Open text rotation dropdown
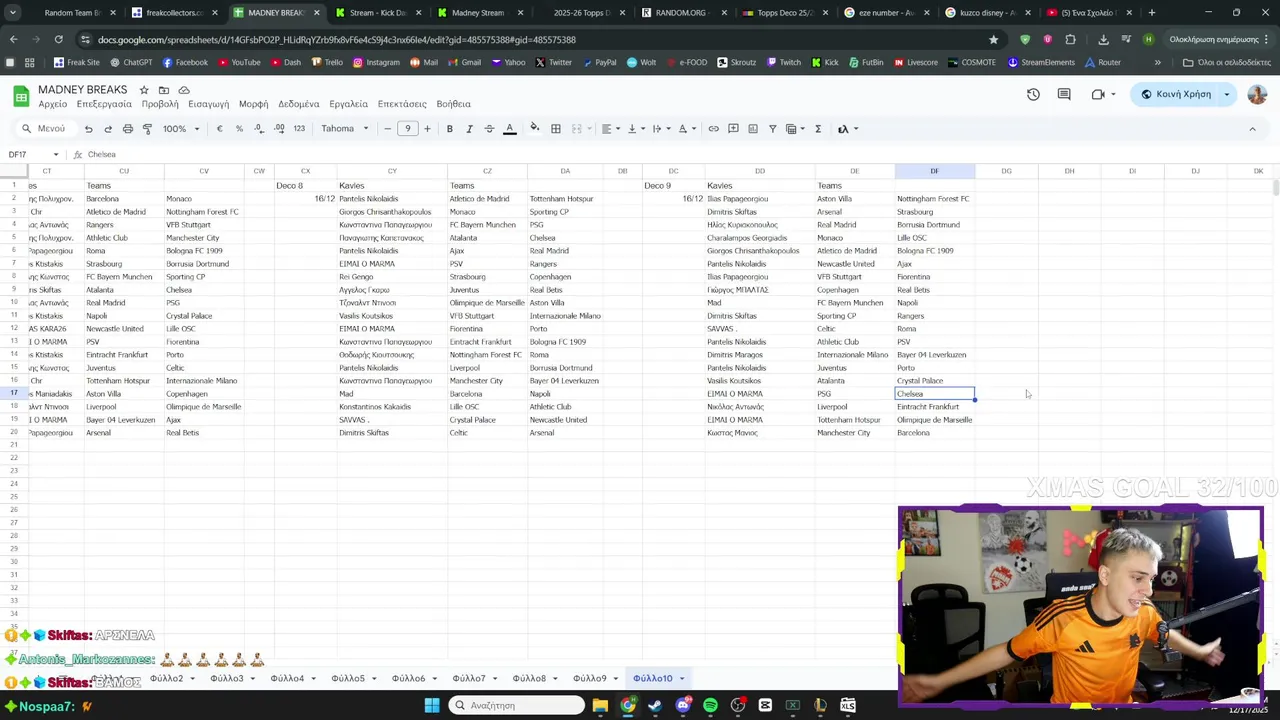The image size is (1280, 720). [x=687, y=129]
